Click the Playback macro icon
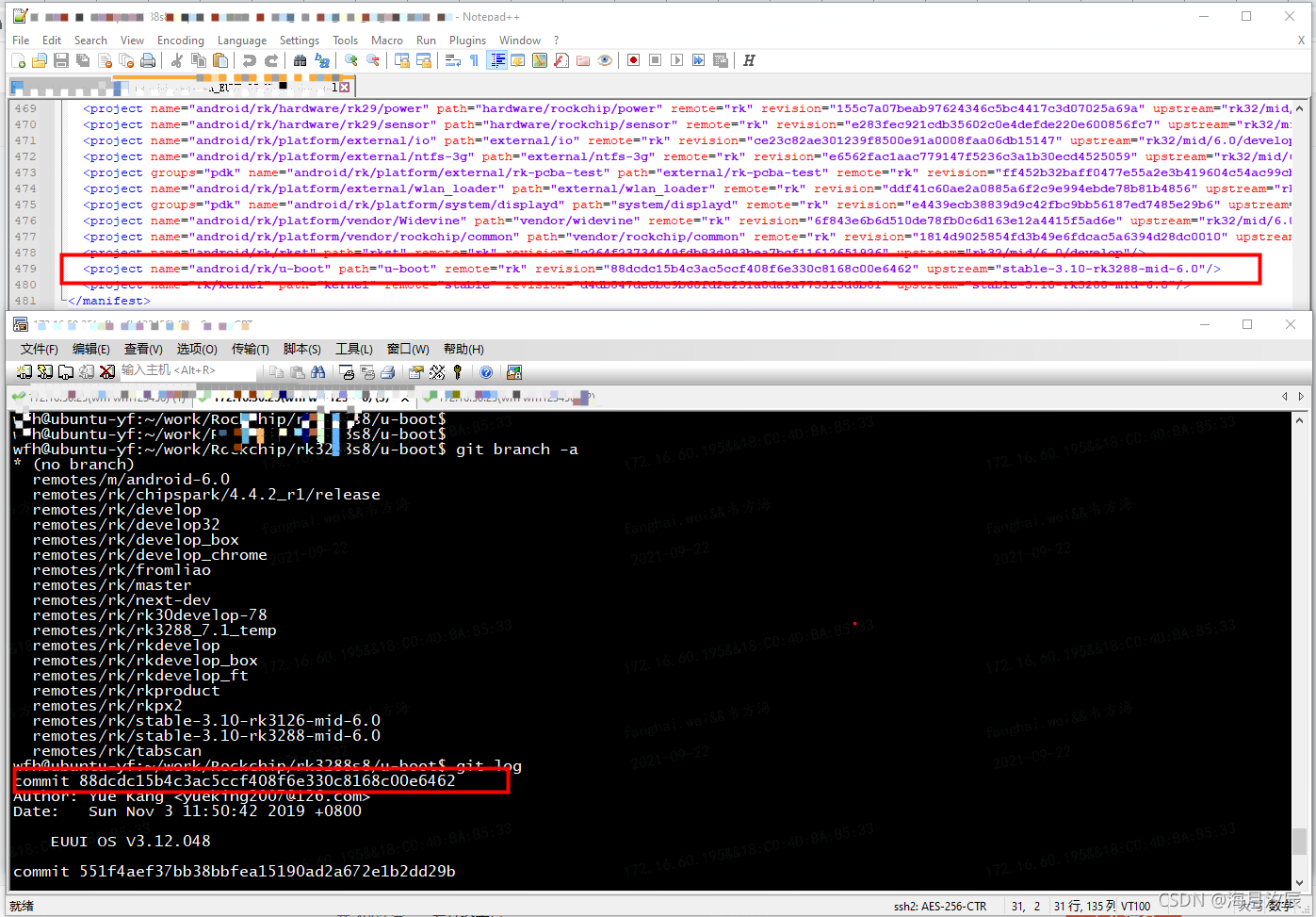The image size is (1316, 917). pyautogui.click(x=676, y=60)
